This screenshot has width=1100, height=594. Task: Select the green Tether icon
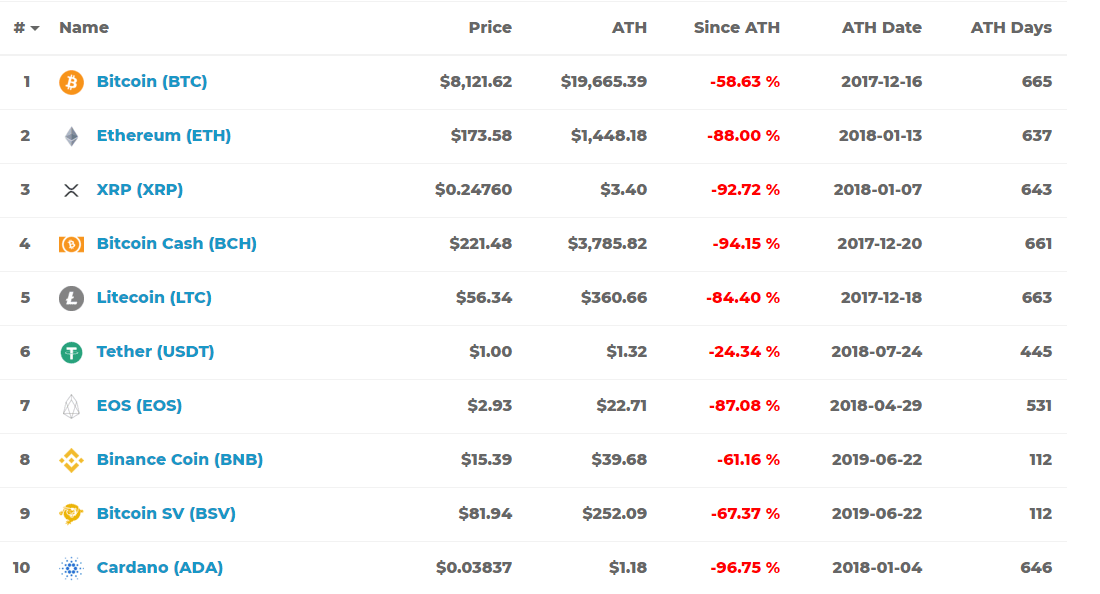(x=70, y=351)
